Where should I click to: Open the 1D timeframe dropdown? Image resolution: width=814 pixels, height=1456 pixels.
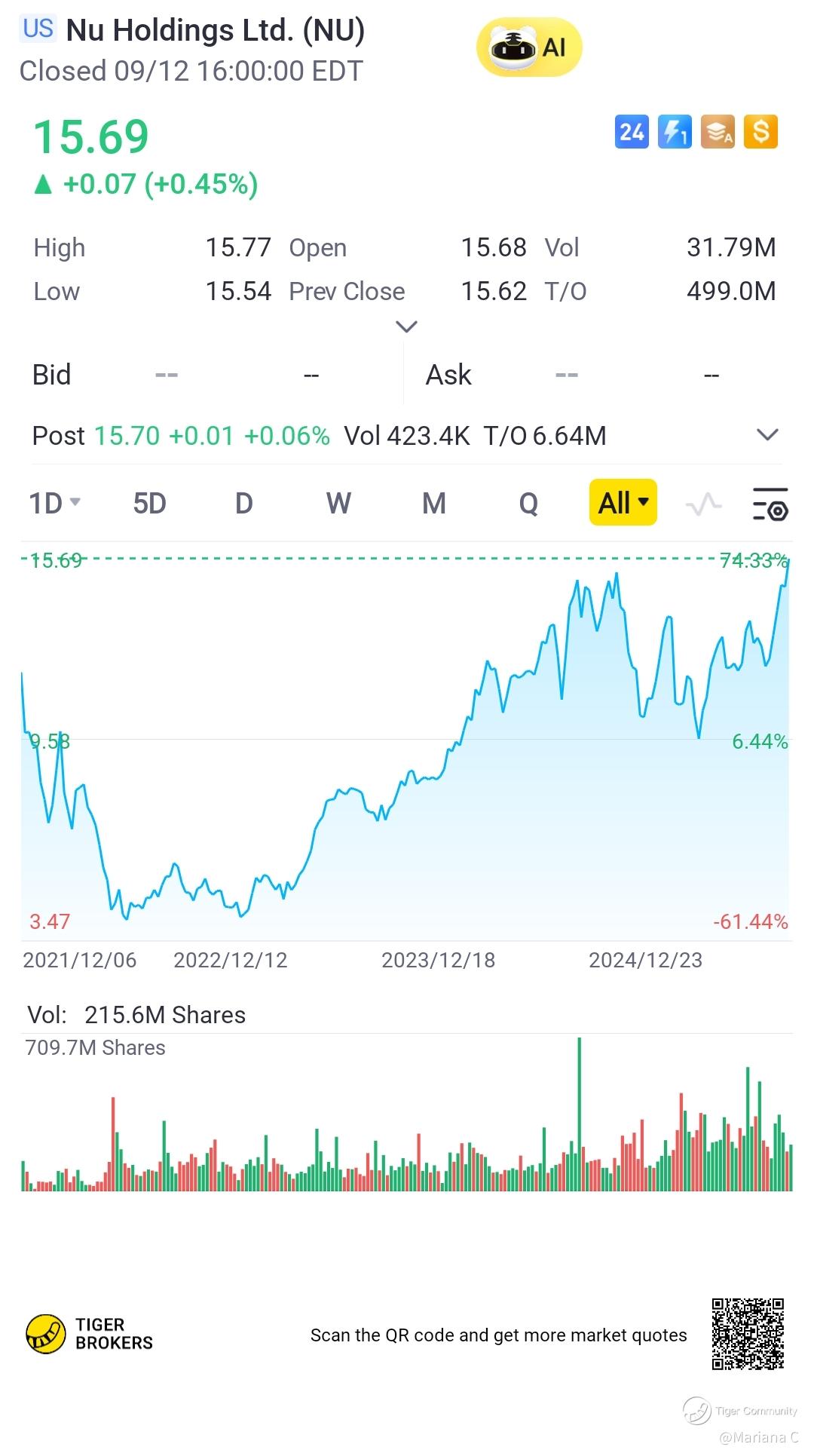coord(54,503)
